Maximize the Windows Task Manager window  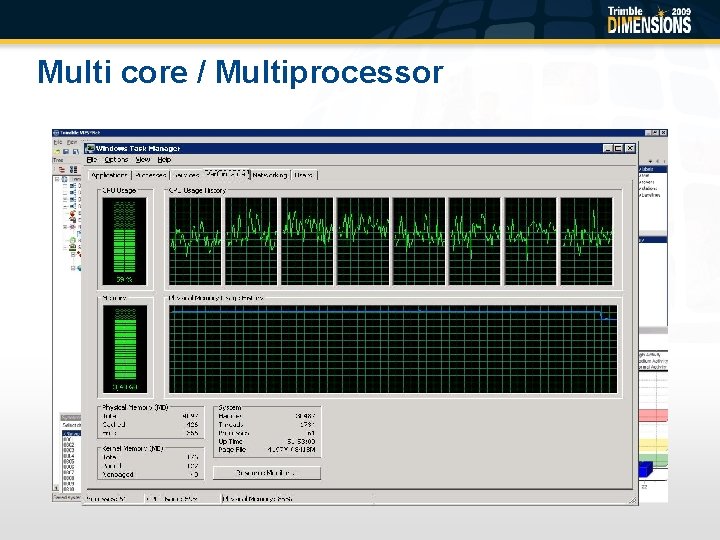tap(619, 148)
